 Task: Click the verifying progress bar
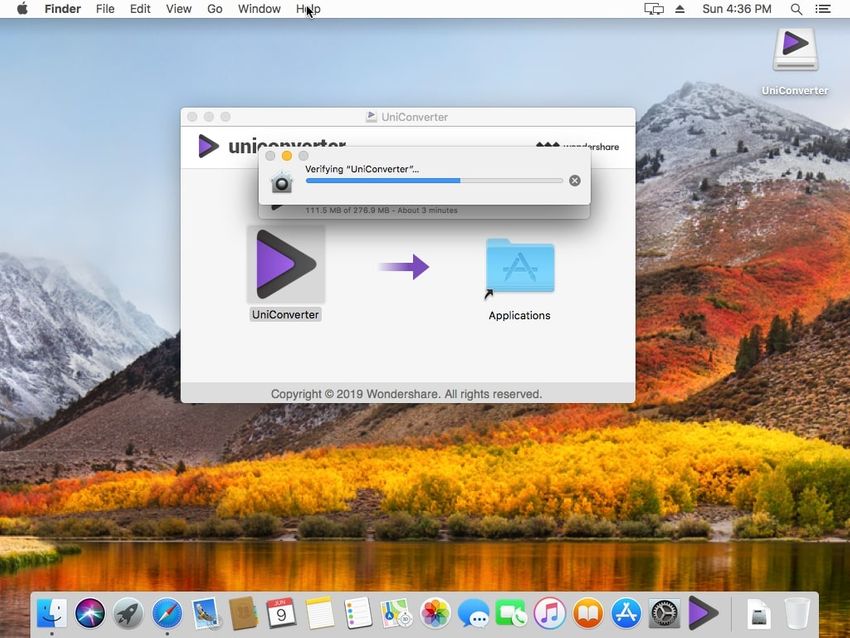434,181
